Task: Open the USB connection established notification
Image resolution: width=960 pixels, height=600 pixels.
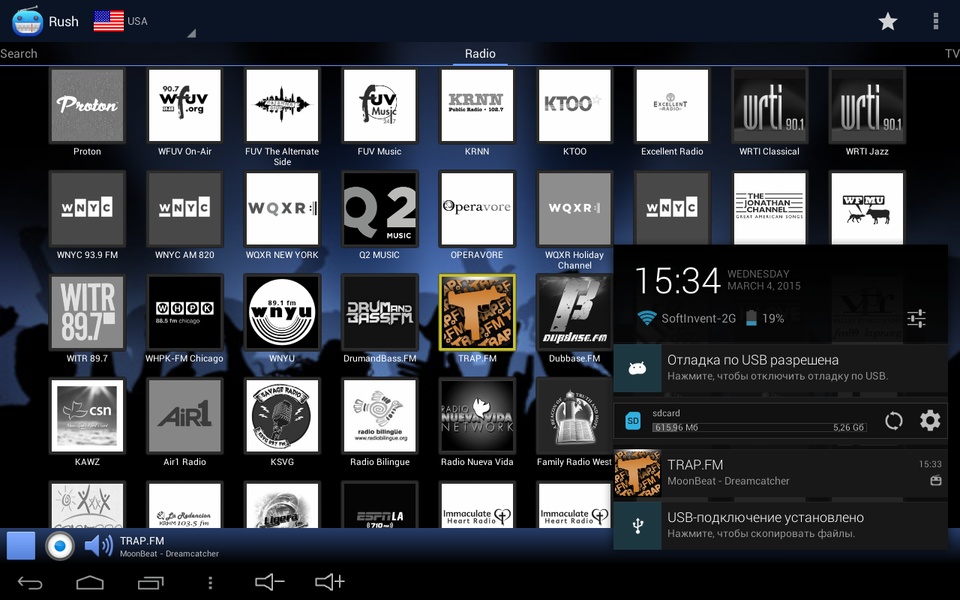Action: pos(781,525)
